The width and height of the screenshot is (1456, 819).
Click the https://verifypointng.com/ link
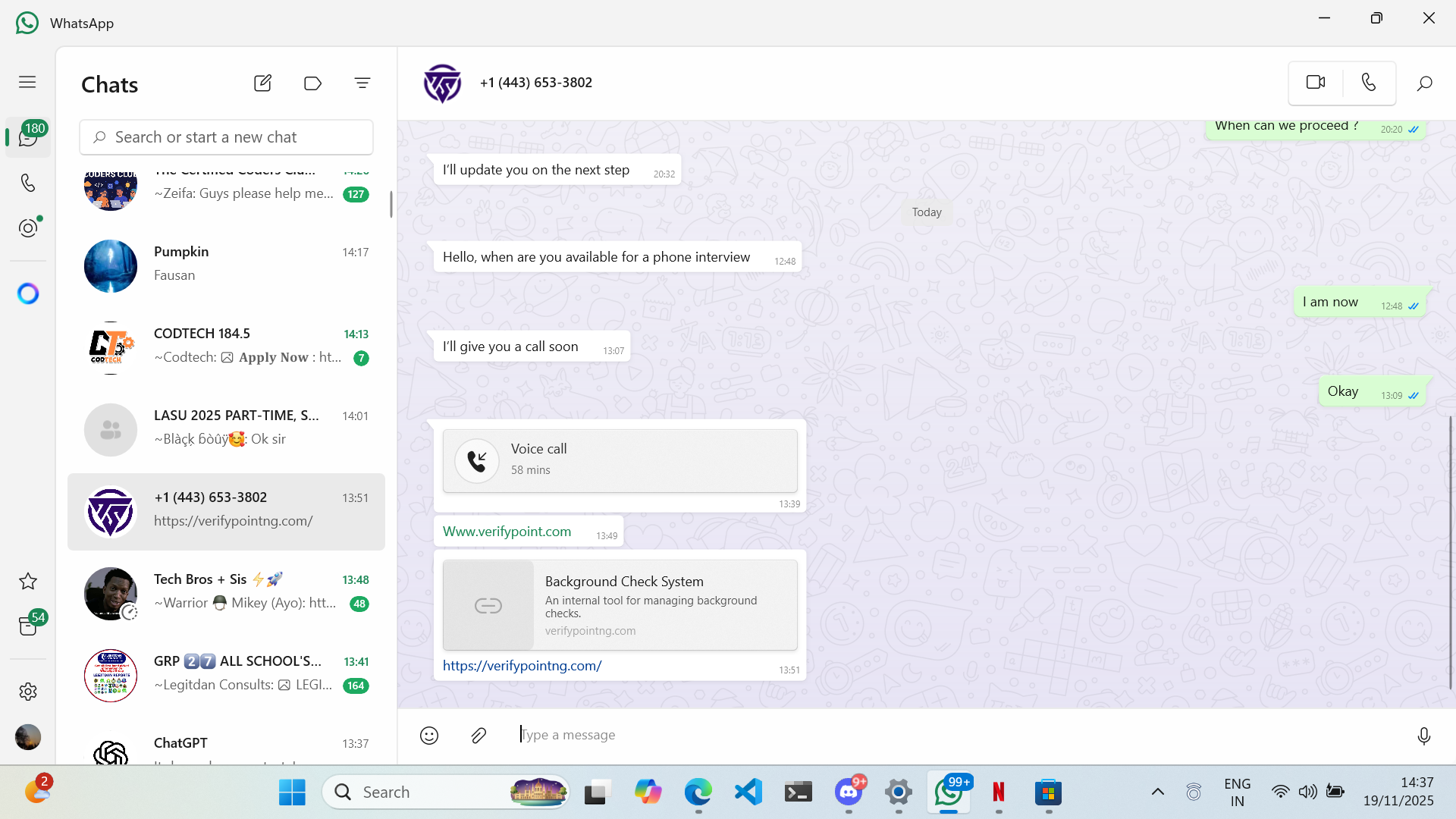coord(522,666)
